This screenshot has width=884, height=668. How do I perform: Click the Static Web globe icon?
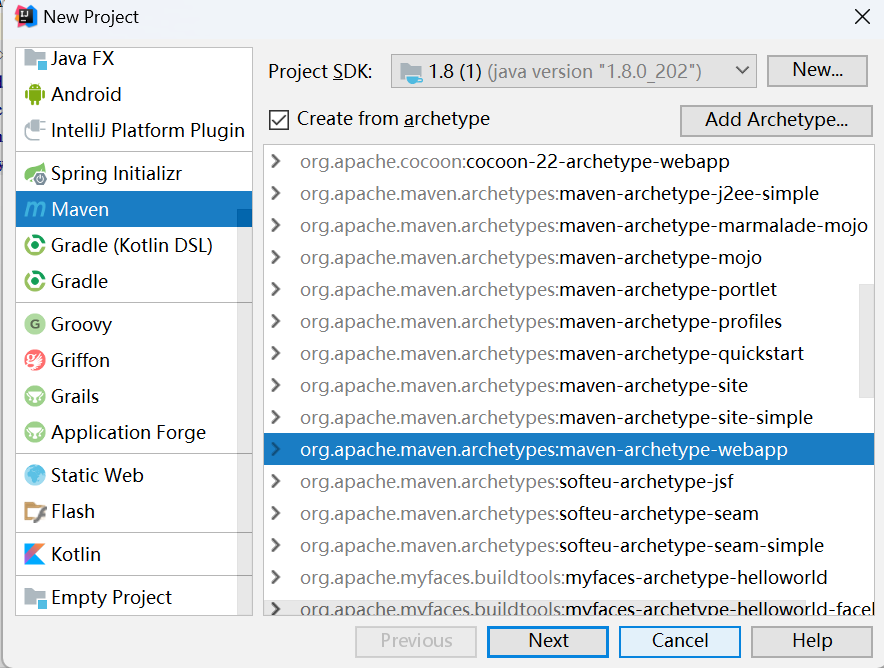35,475
